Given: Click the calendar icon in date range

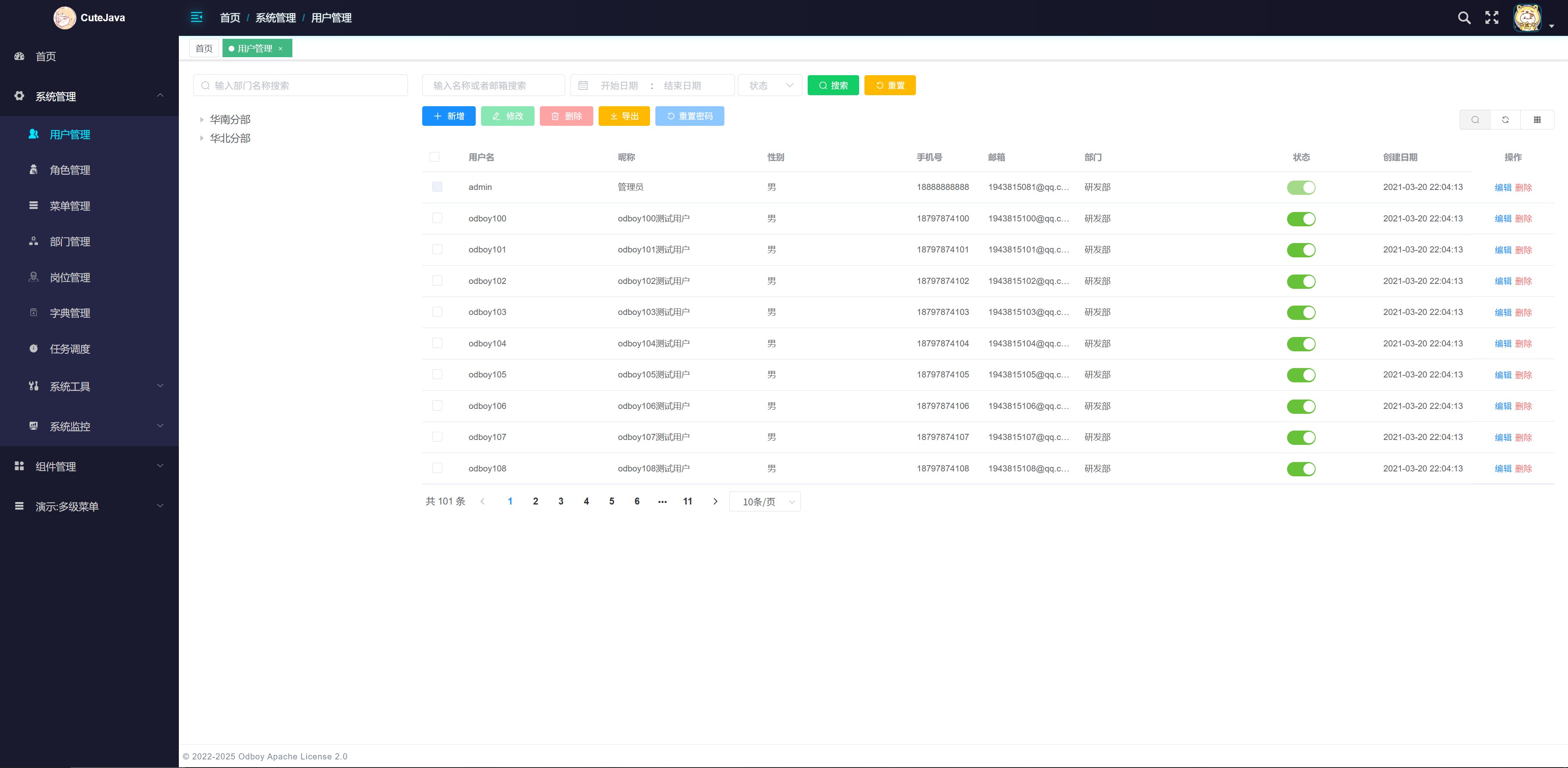Looking at the screenshot, I should click(x=583, y=85).
